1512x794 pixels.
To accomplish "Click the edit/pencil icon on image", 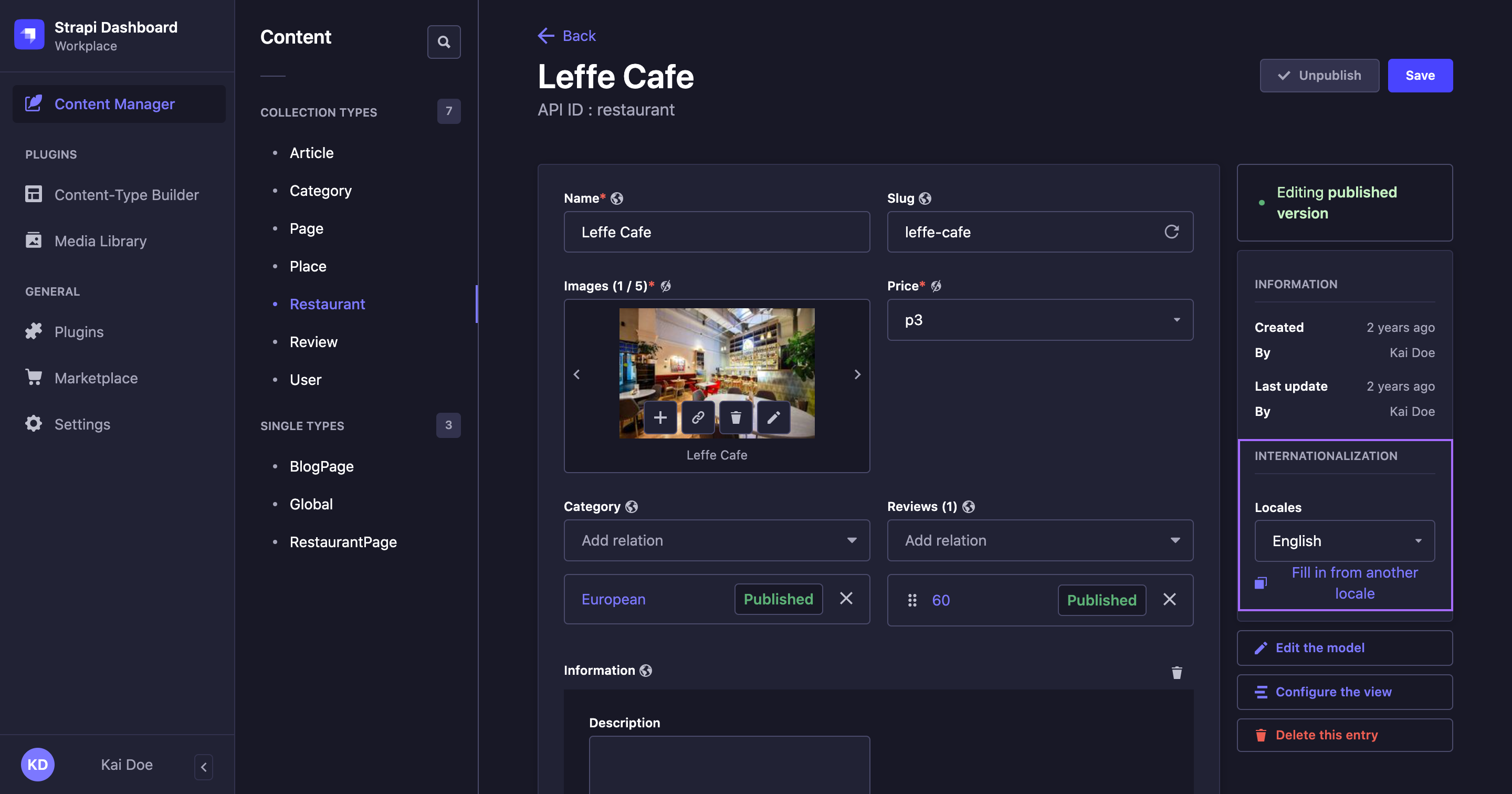I will [x=773, y=416].
